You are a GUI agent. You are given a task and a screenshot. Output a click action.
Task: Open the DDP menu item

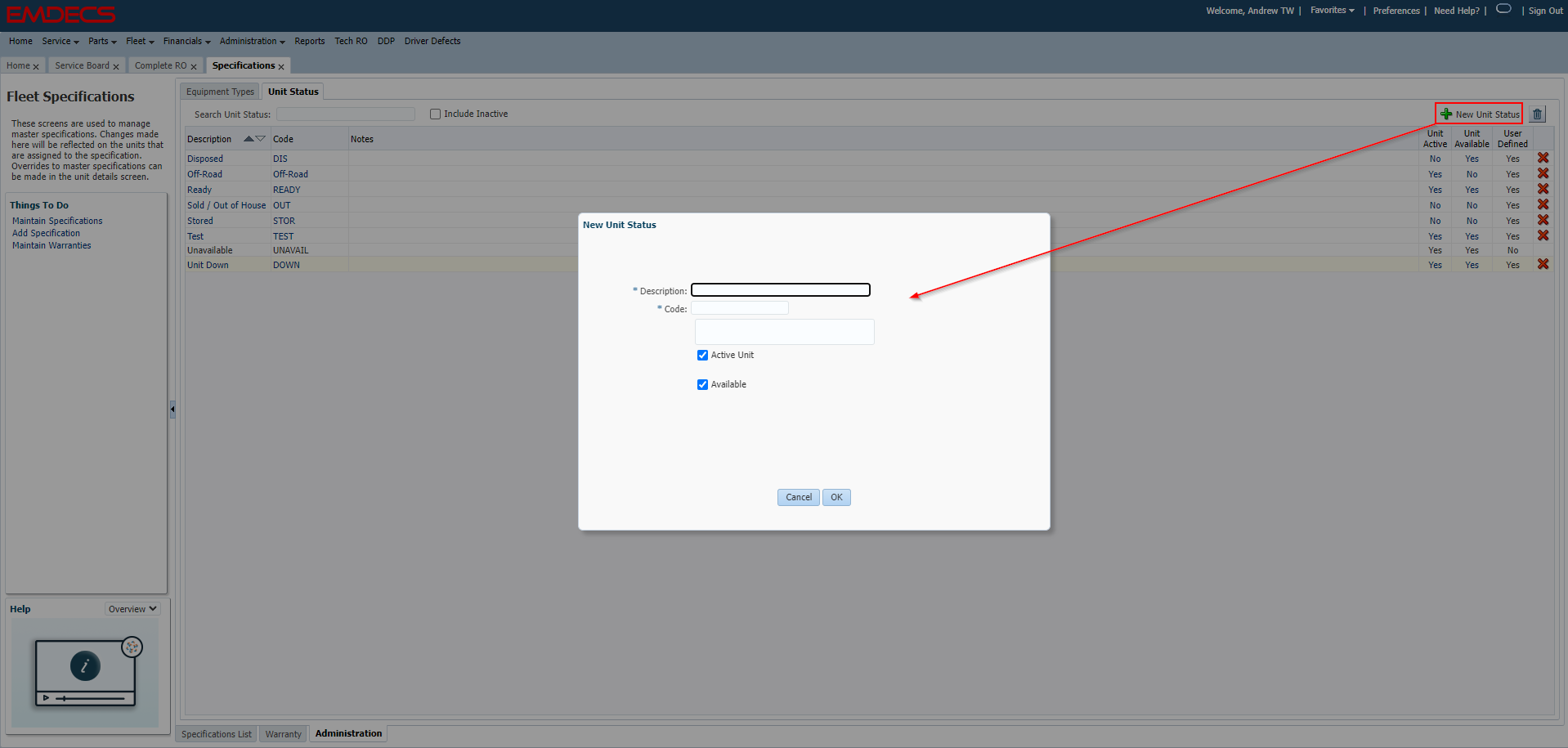pos(386,41)
